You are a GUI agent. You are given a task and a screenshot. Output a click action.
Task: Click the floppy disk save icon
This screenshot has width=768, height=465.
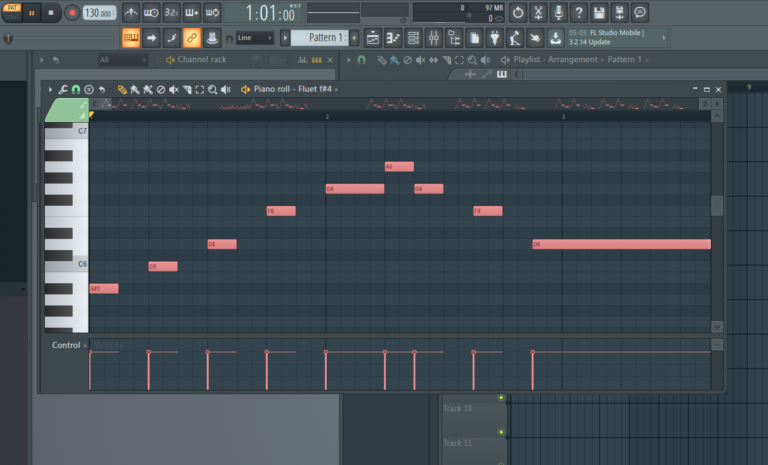point(599,13)
